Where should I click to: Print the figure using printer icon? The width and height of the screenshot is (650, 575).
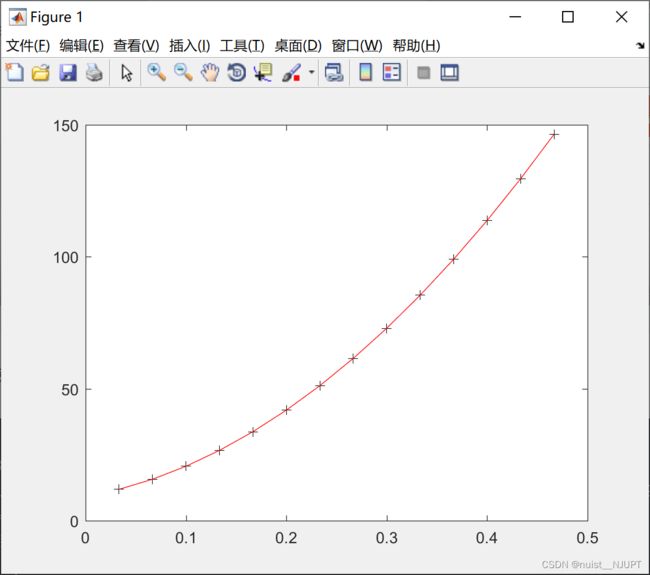[x=94, y=73]
